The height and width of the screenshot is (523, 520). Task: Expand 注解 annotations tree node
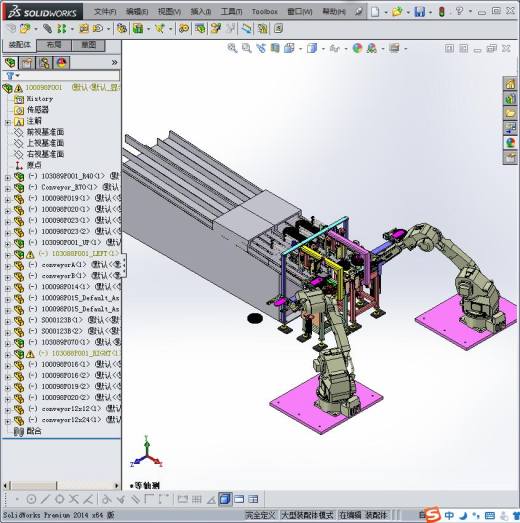(x=8, y=123)
